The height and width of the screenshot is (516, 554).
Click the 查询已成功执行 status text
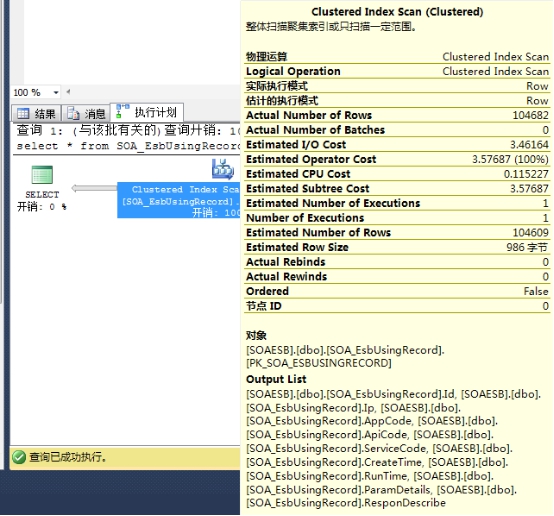(67, 457)
